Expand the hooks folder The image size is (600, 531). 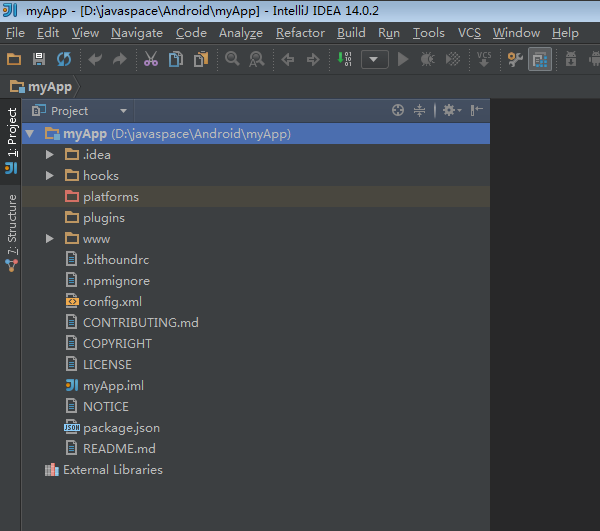(49, 176)
